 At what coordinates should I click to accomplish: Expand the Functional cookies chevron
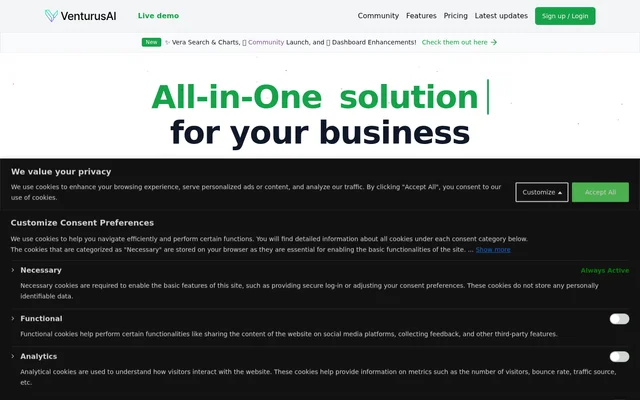click(13, 318)
